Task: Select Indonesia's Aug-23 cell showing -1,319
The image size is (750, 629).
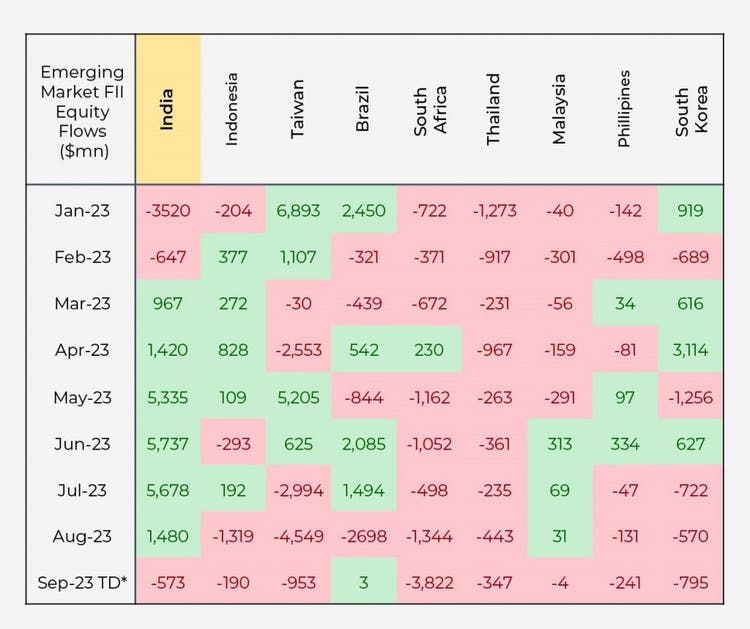Action: (x=232, y=537)
